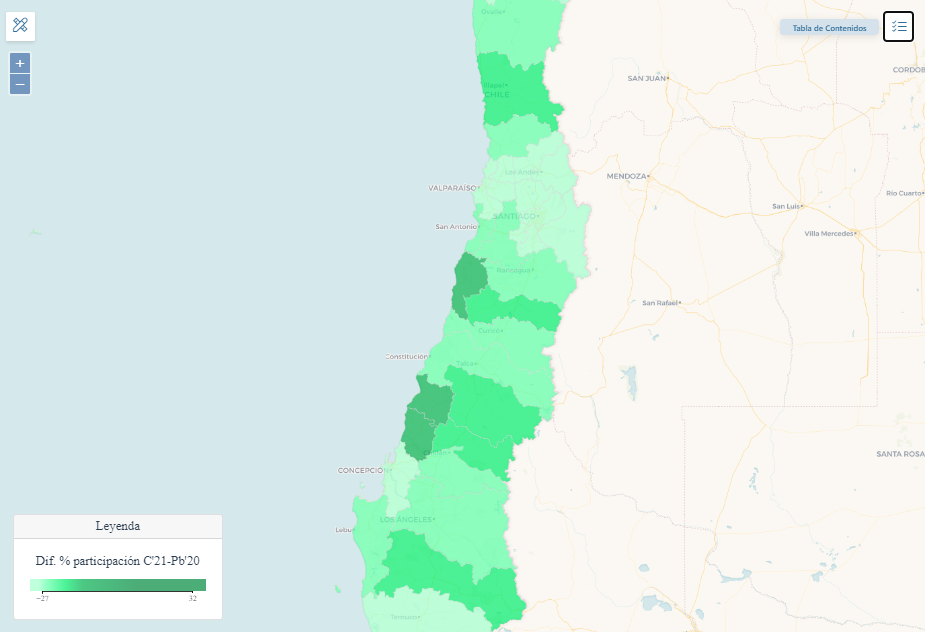Click the Curicó map label
This screenshot has height=632, width=925.
click(x=489, y=330)
